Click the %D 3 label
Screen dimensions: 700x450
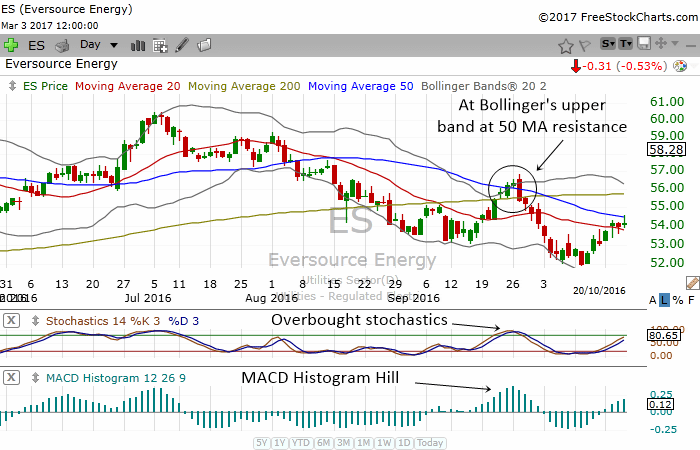click(183, 321)
